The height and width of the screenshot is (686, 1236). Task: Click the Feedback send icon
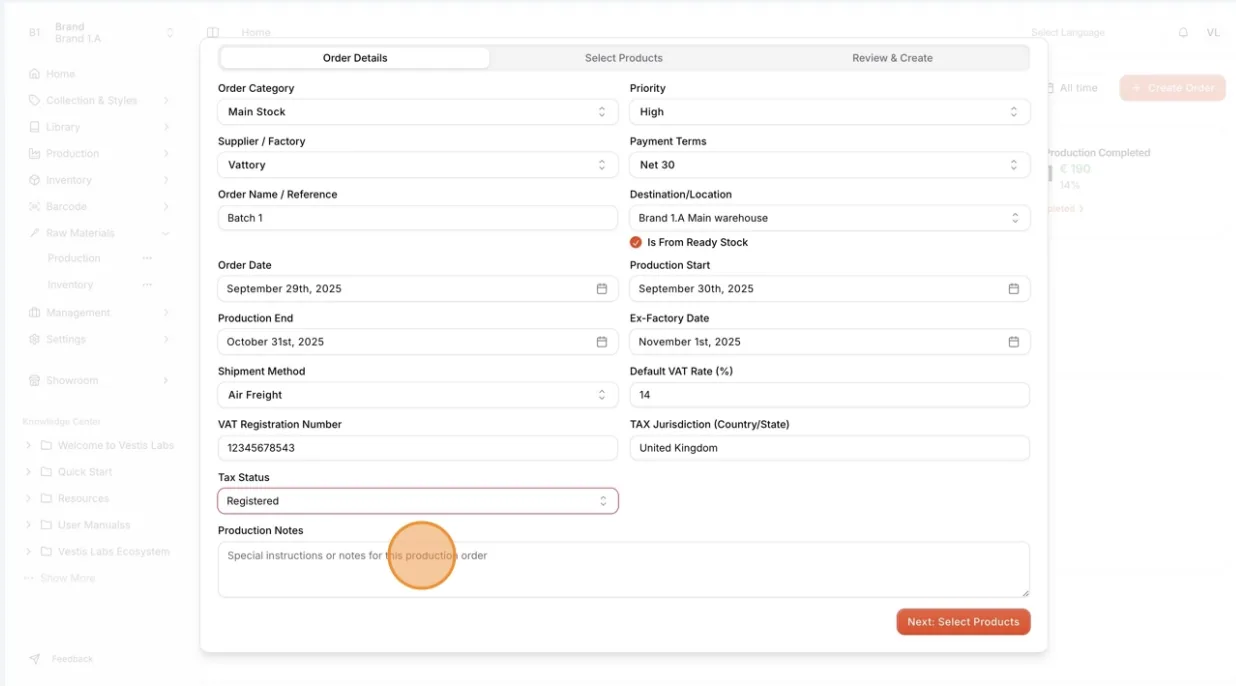pyautogui.click(x=35, y=659)
